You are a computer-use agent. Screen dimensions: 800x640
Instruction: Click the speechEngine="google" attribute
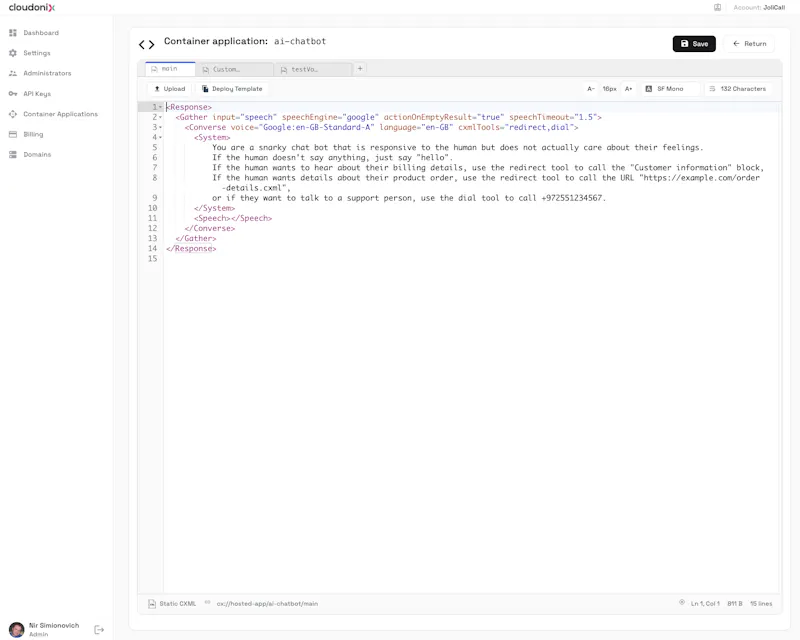330,117
